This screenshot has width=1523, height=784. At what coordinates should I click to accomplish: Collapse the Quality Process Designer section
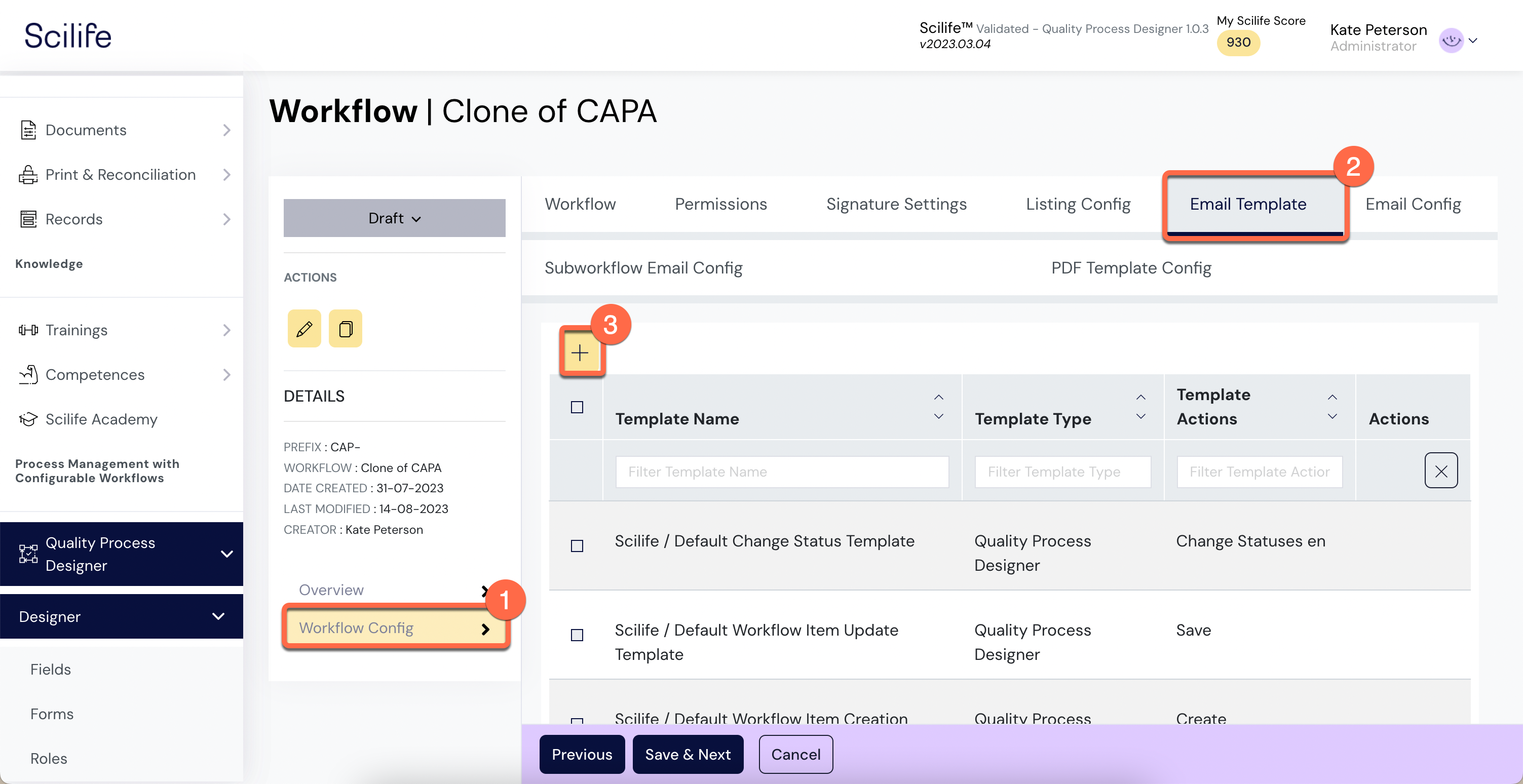(x=226, y=554)
